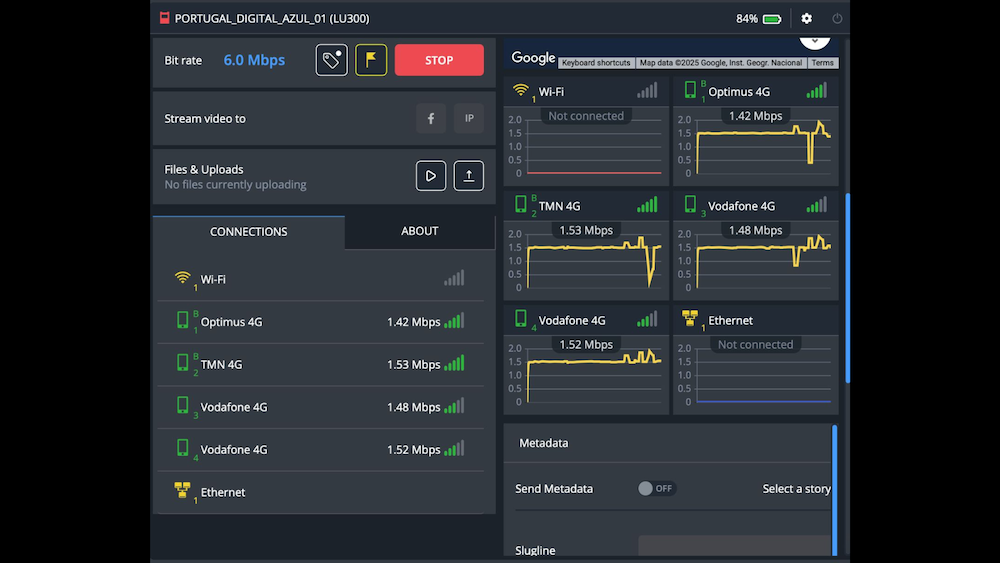Open the Vodafone 4G 1.48 Mbps graph card

pyautogui.click(x=756, y=246)
